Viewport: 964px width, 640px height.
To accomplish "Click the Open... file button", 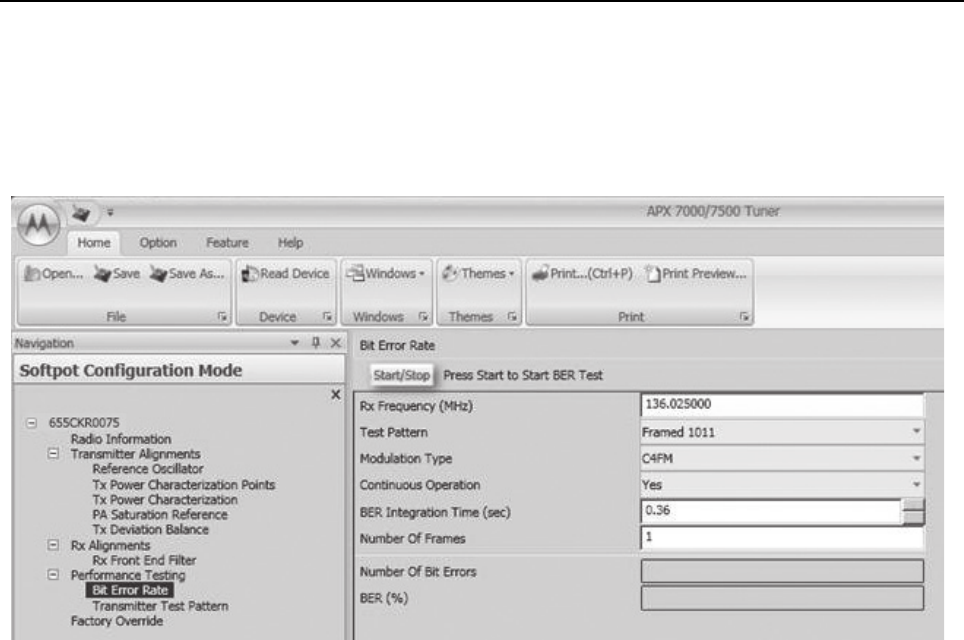I will 53,274.
